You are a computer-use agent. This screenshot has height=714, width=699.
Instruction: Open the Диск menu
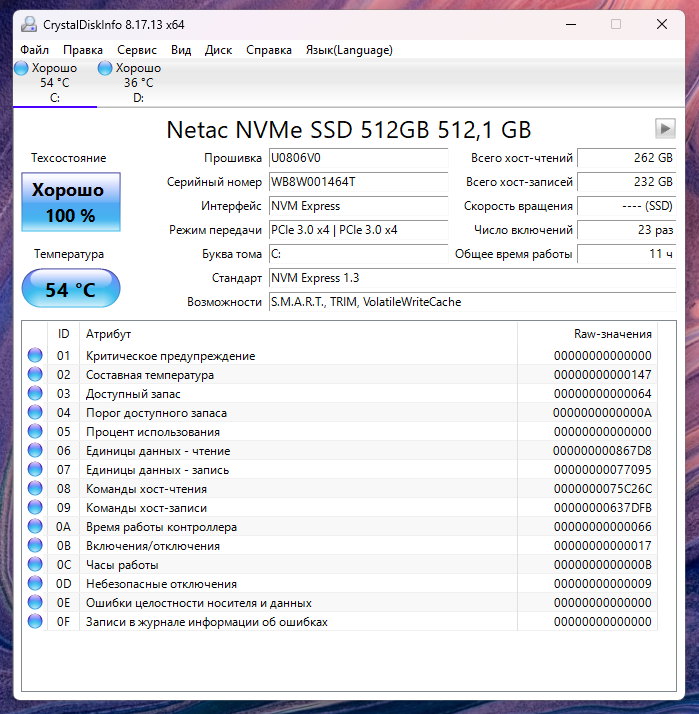tap(218, 50)
